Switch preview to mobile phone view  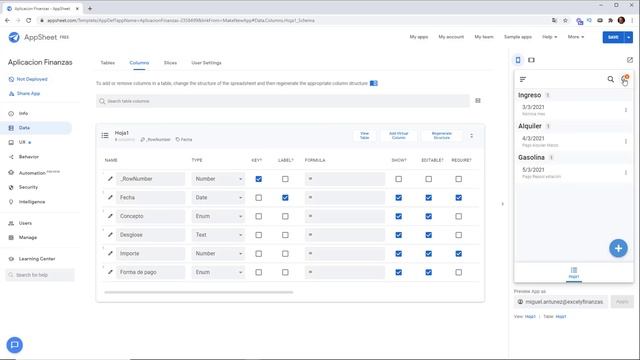pyautogui.click(x=518, y=60)
